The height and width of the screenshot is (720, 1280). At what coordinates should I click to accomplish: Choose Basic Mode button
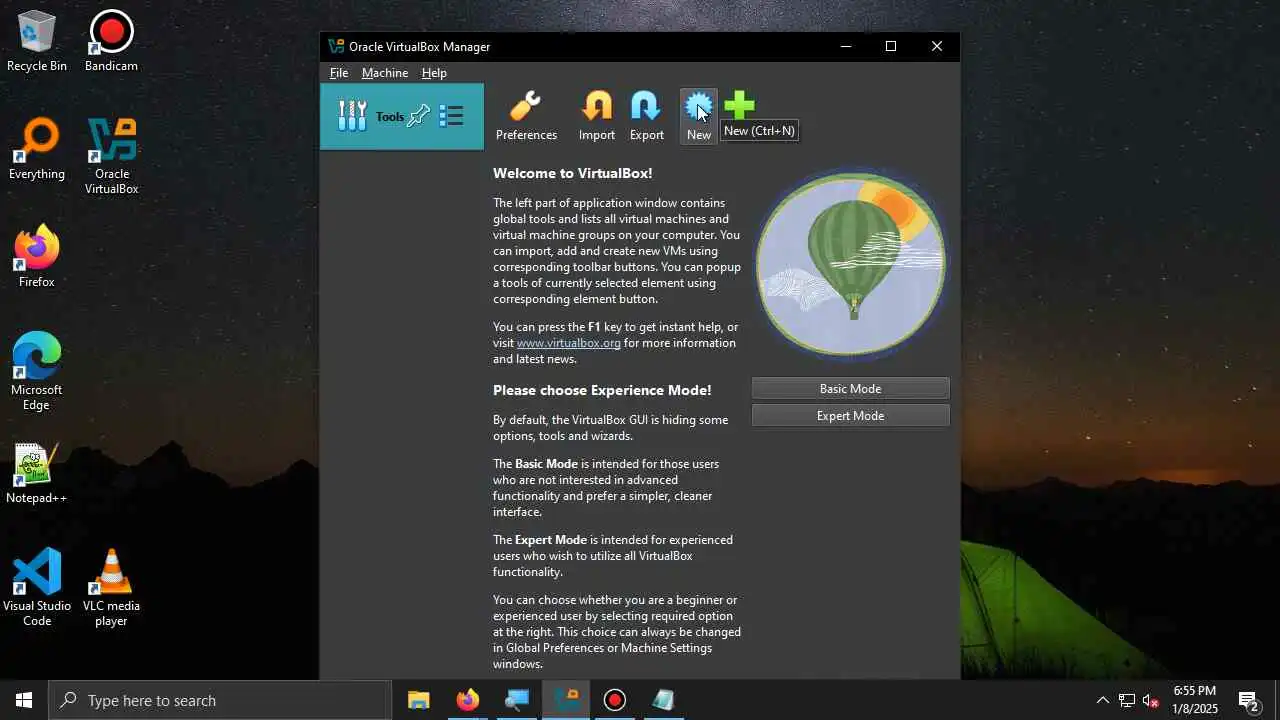click(x=850, y=388)
